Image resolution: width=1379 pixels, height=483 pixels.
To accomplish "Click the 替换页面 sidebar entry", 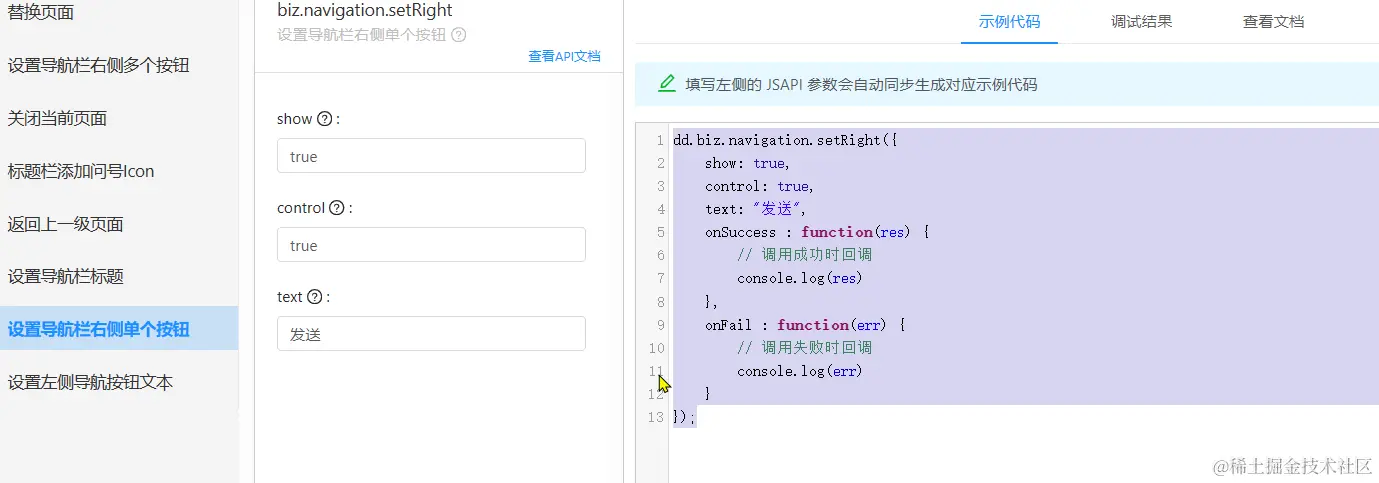I will pyautogui.click(x=41, y=13).
